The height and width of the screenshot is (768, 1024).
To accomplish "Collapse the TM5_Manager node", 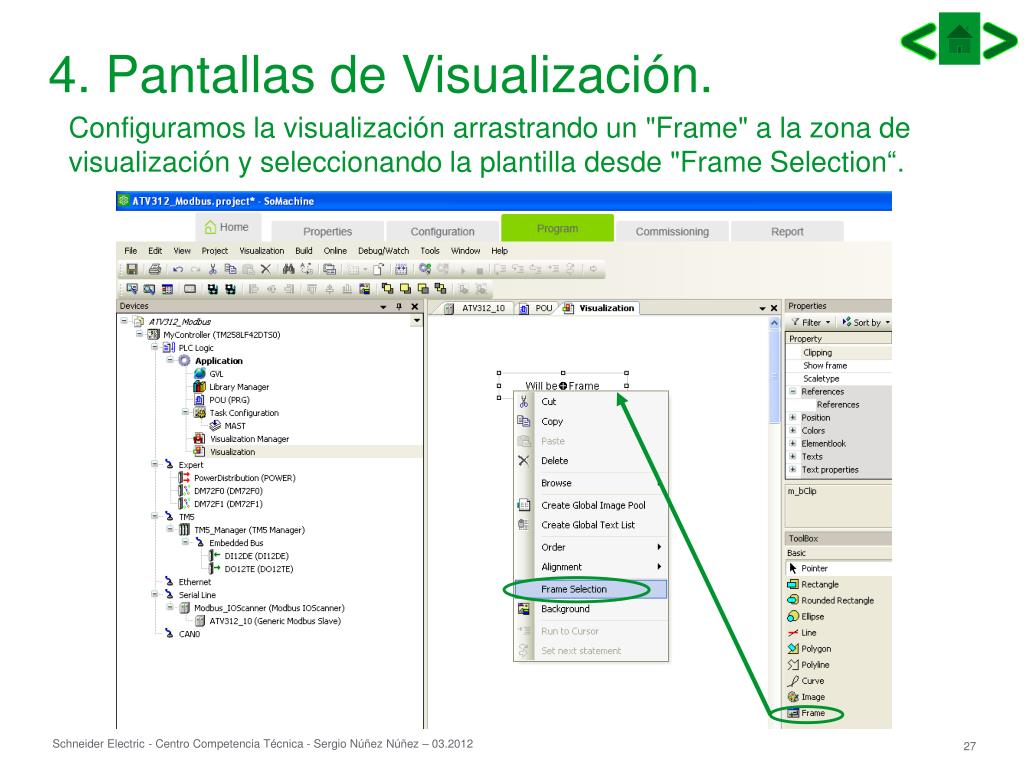I will (x=170, y=529).
